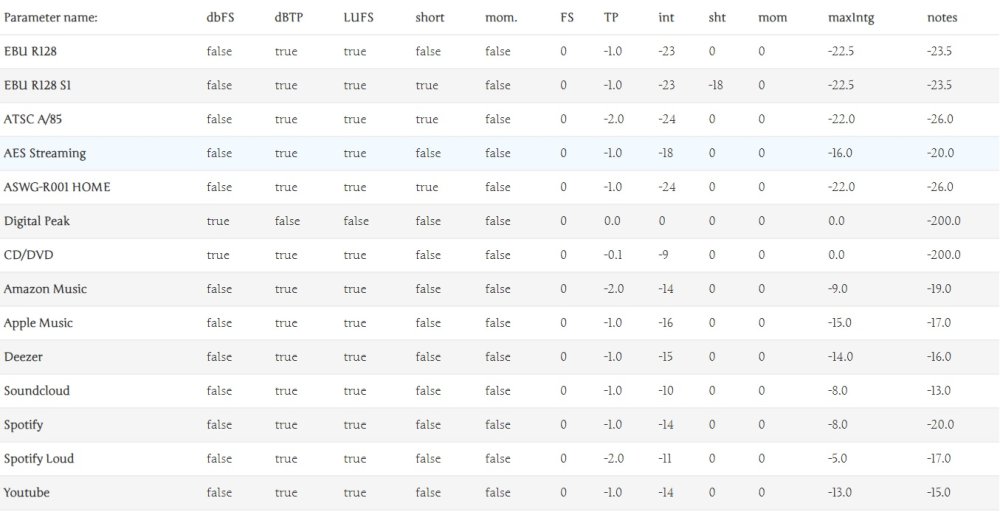Select the -5.0 maxIntg value for Spotify Loud
Image resolution: width=1000 pixels, height=512 pixels.
coord(840,459)
